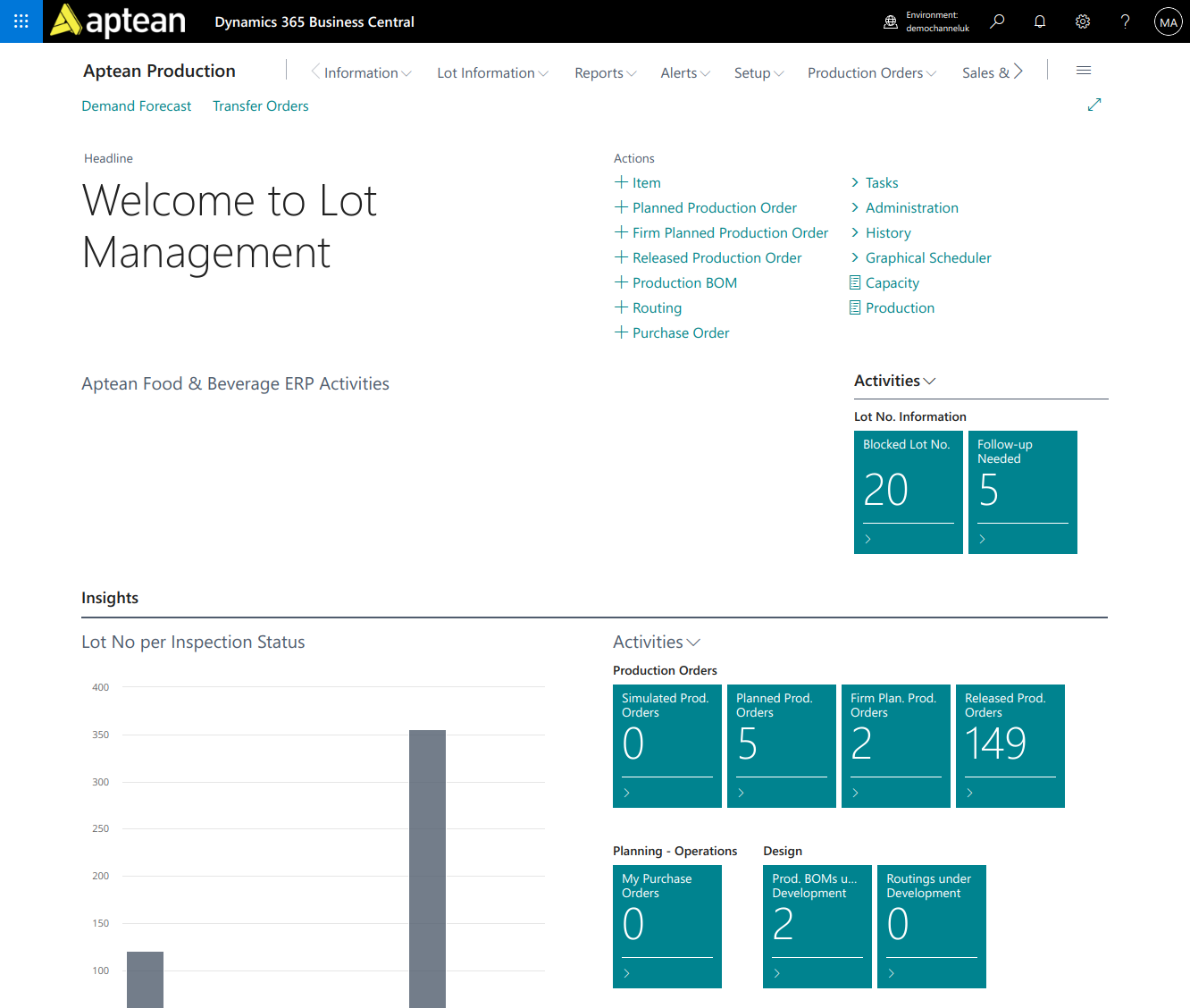Open the hamburger more options icon
This screenshot has height=1008, width=1190.
[x=1084, y=71]
